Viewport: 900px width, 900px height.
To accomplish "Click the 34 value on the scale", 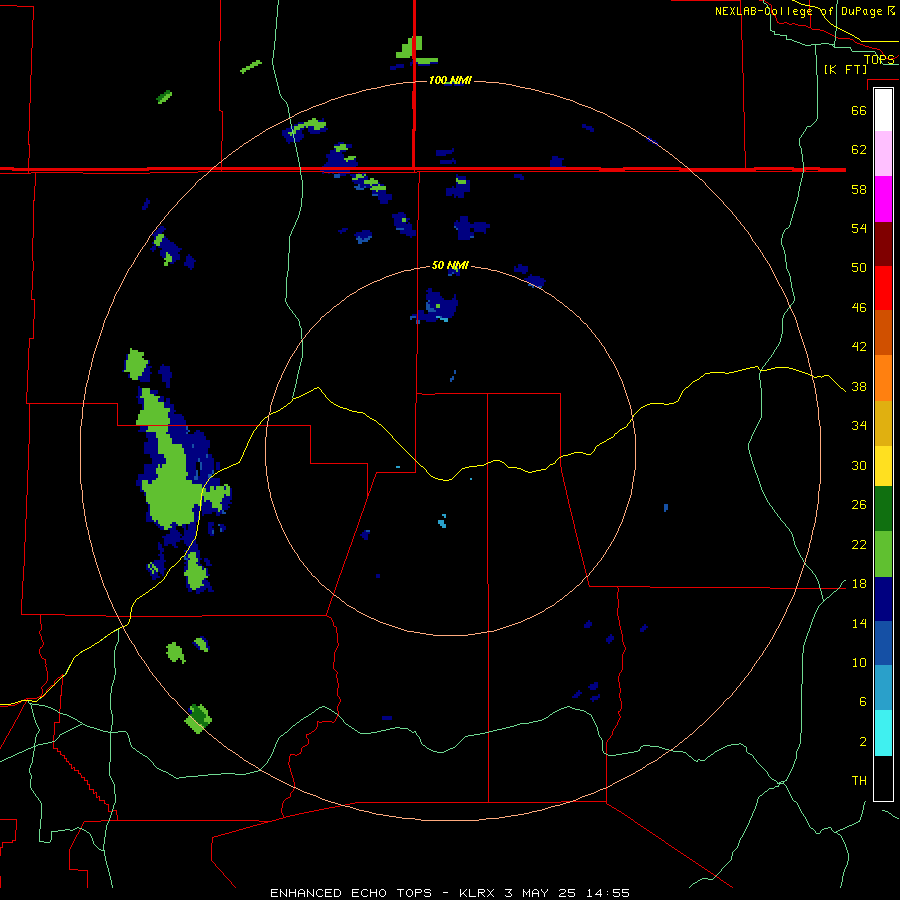I will point(859,425).
